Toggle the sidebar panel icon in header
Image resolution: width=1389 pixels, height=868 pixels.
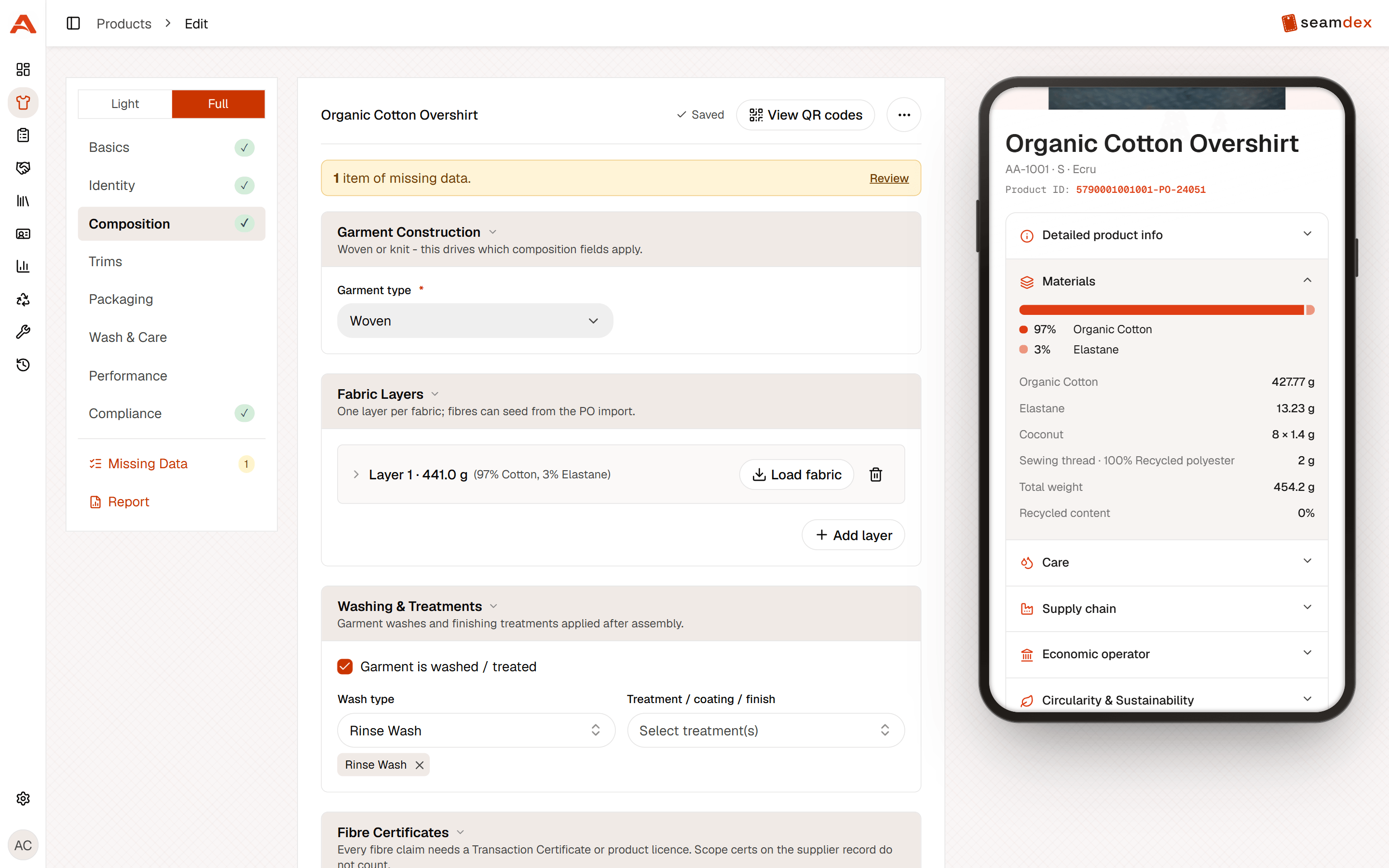pyautogui.click(x=73, y=24)
